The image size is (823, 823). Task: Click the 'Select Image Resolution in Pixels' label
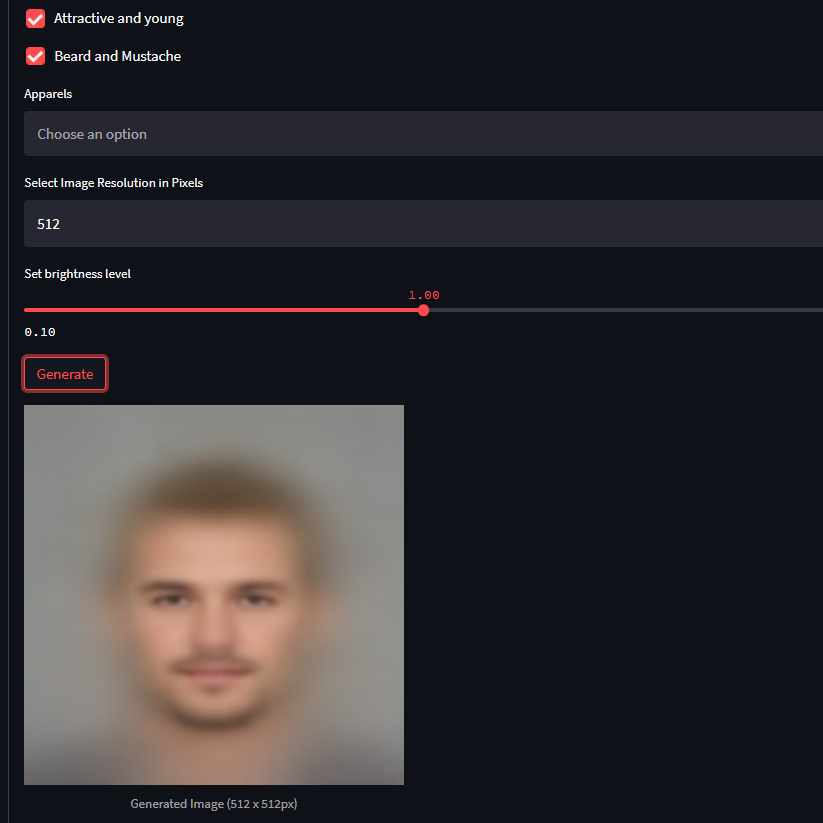[x=113, y=183]
